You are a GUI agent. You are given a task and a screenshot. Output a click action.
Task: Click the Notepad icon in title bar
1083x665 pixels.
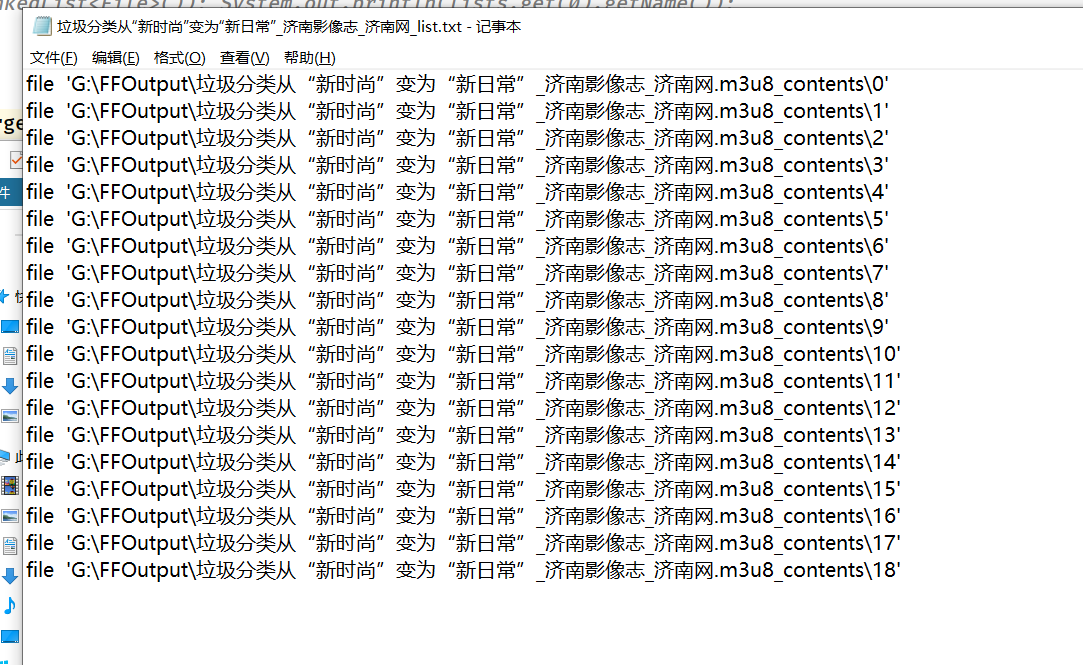pos(42,26)
